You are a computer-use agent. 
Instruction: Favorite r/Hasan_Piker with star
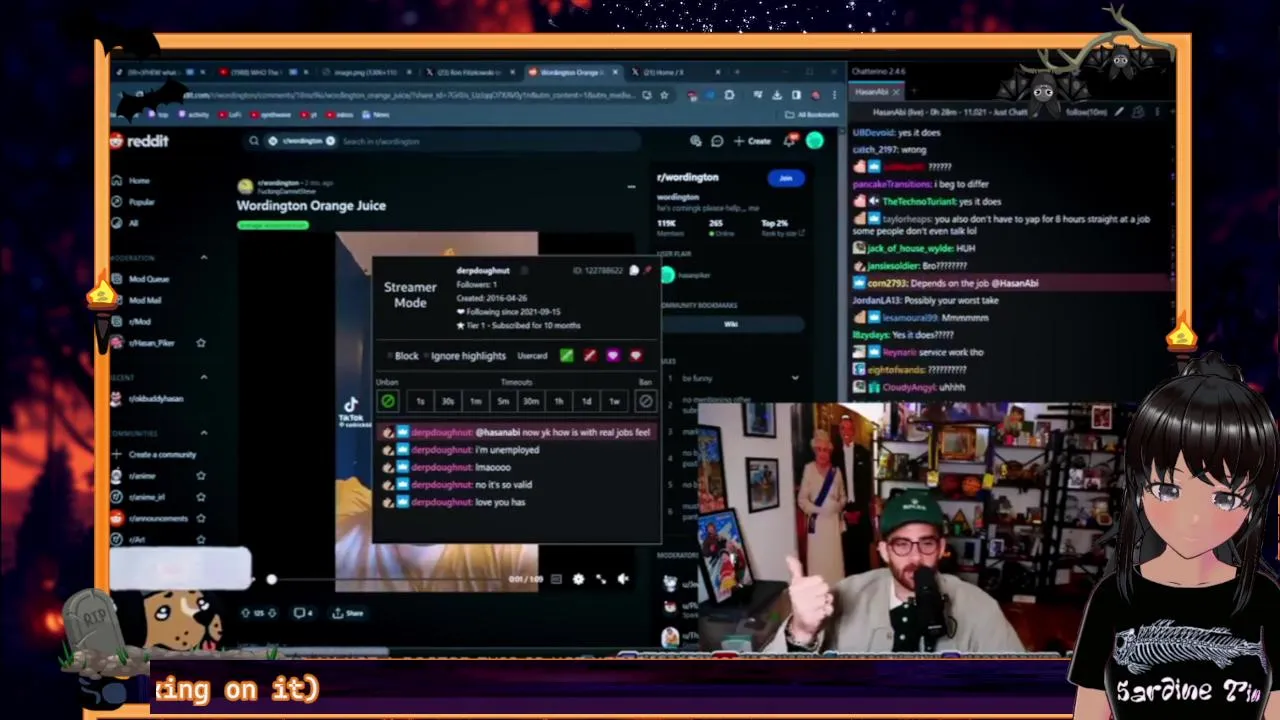(x=201, y=343)
